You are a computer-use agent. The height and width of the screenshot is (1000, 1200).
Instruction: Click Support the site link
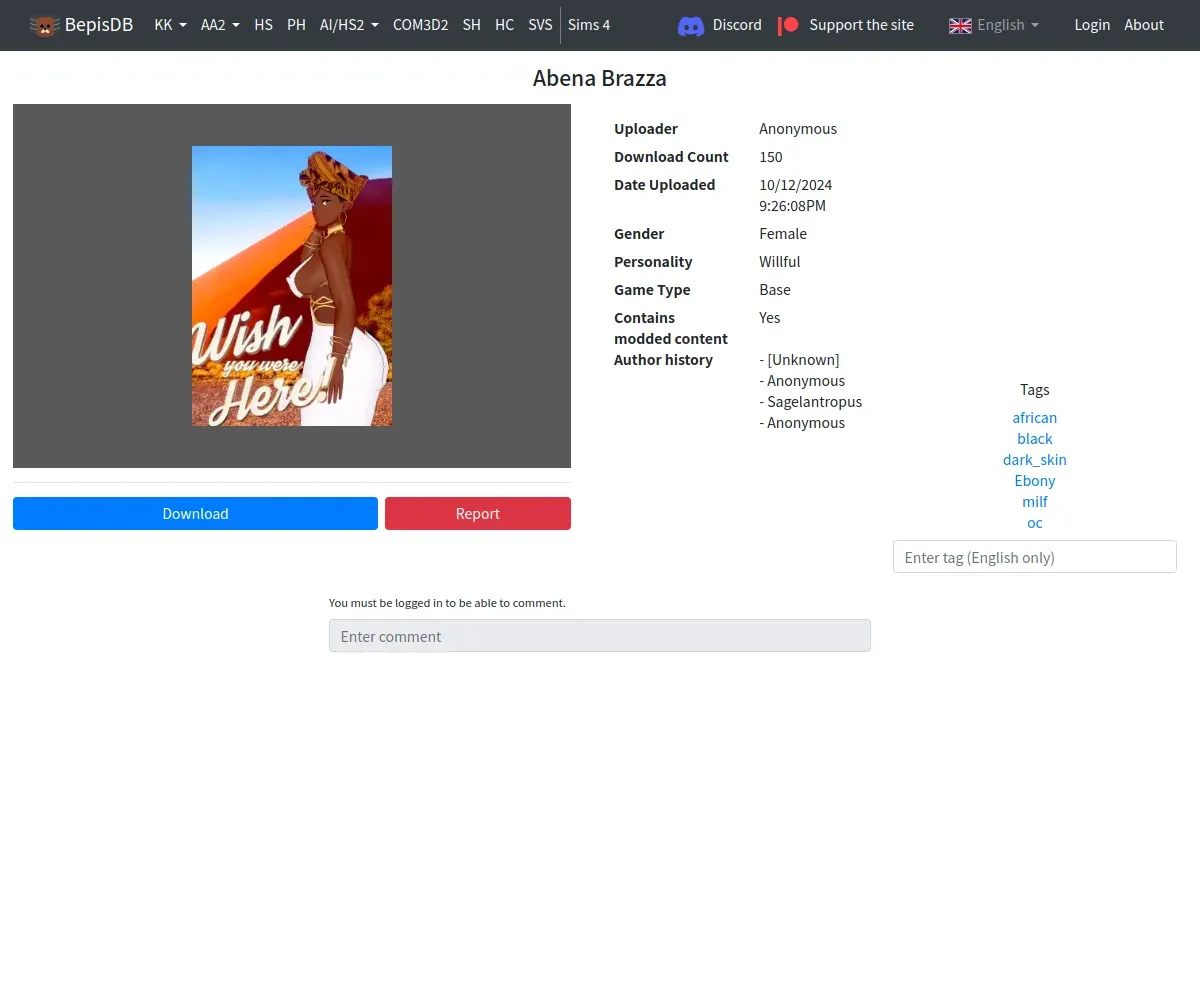[x=861, y=25]
